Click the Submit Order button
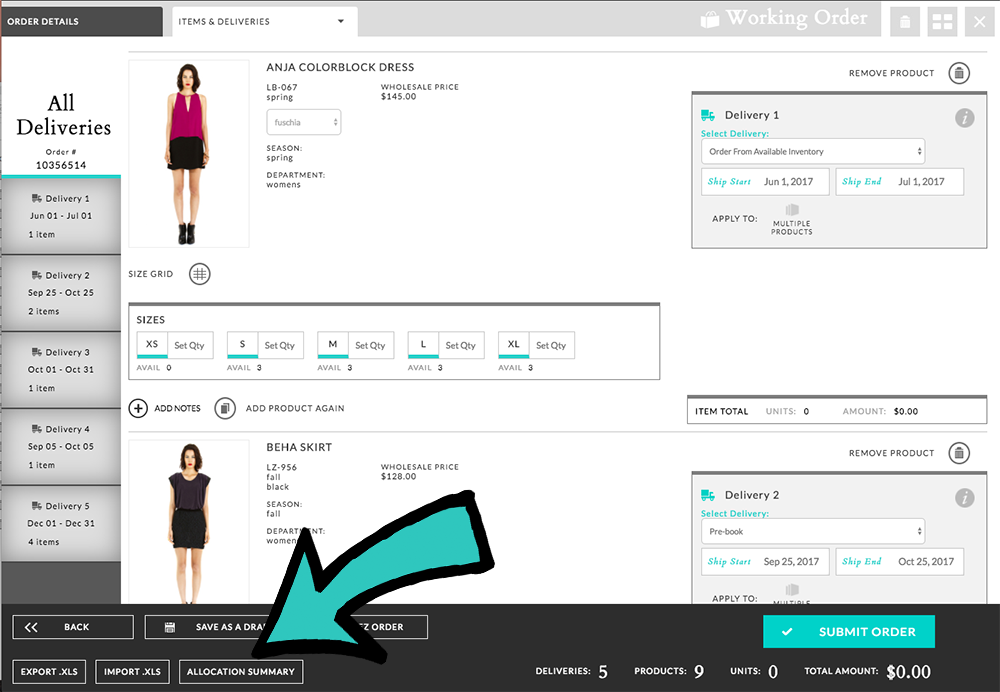1000x692 pixels. point(849,632)
